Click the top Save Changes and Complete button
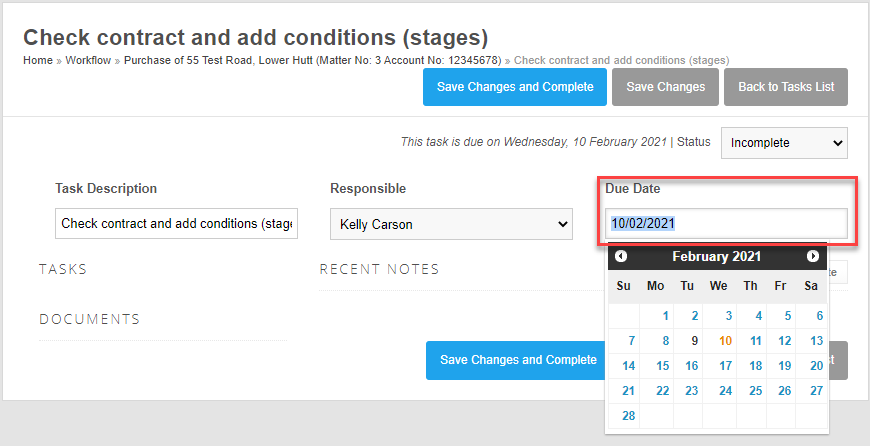 pyautogui.click(x=515, y=87)
